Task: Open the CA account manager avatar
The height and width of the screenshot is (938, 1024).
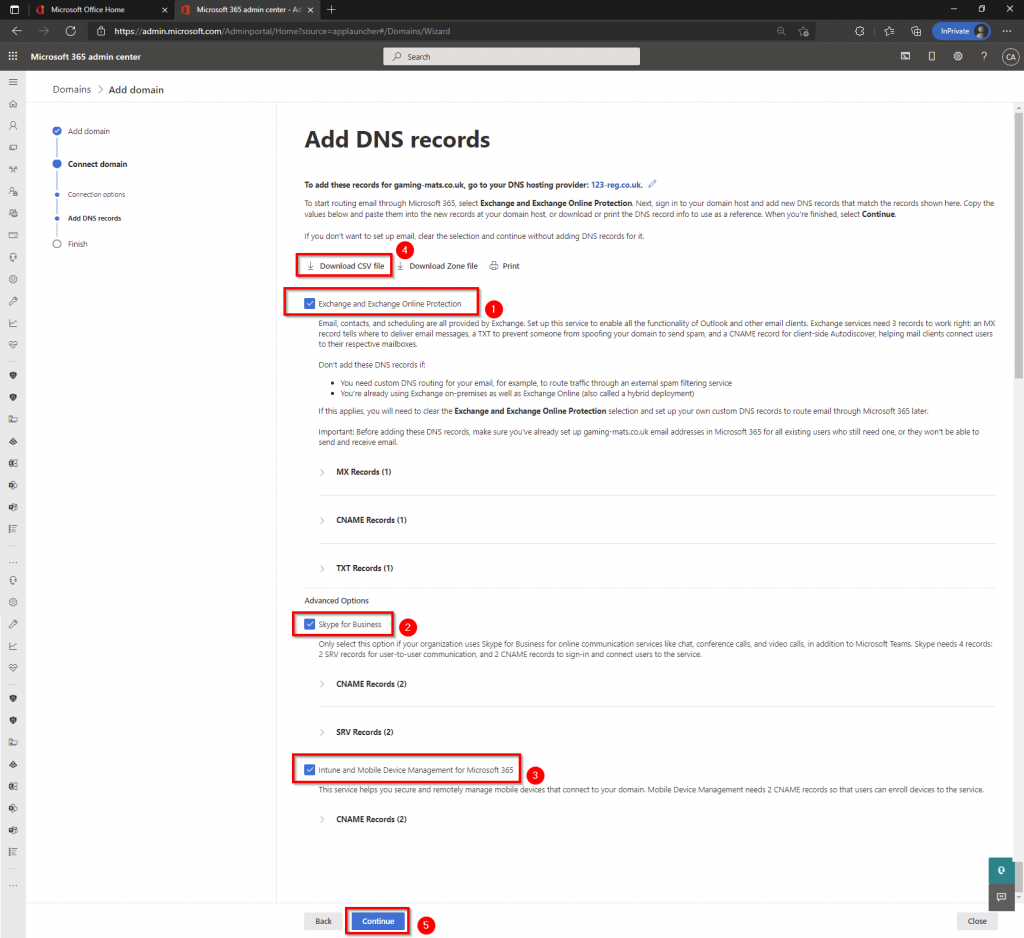Action: (x=1010, y=57)
